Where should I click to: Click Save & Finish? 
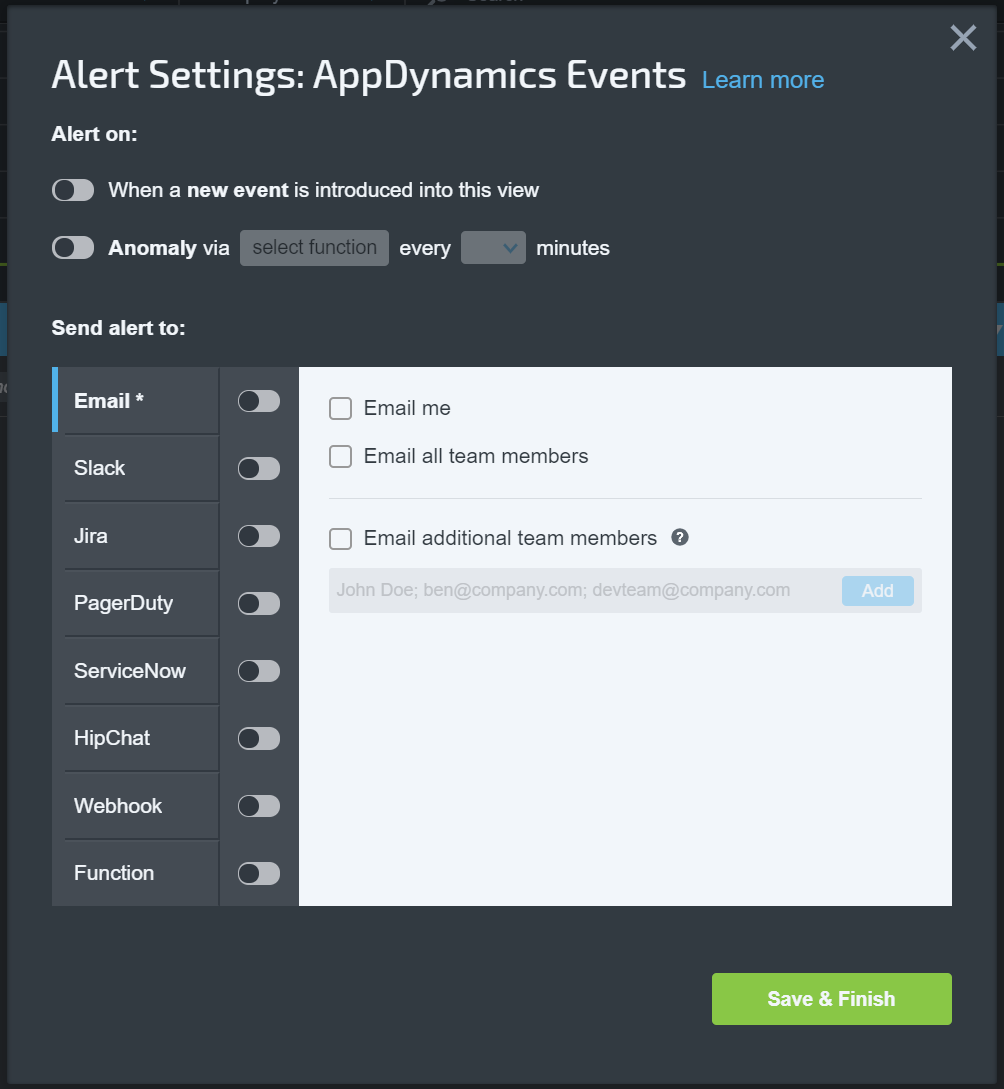pyautogui.click(x=831, y=999)
